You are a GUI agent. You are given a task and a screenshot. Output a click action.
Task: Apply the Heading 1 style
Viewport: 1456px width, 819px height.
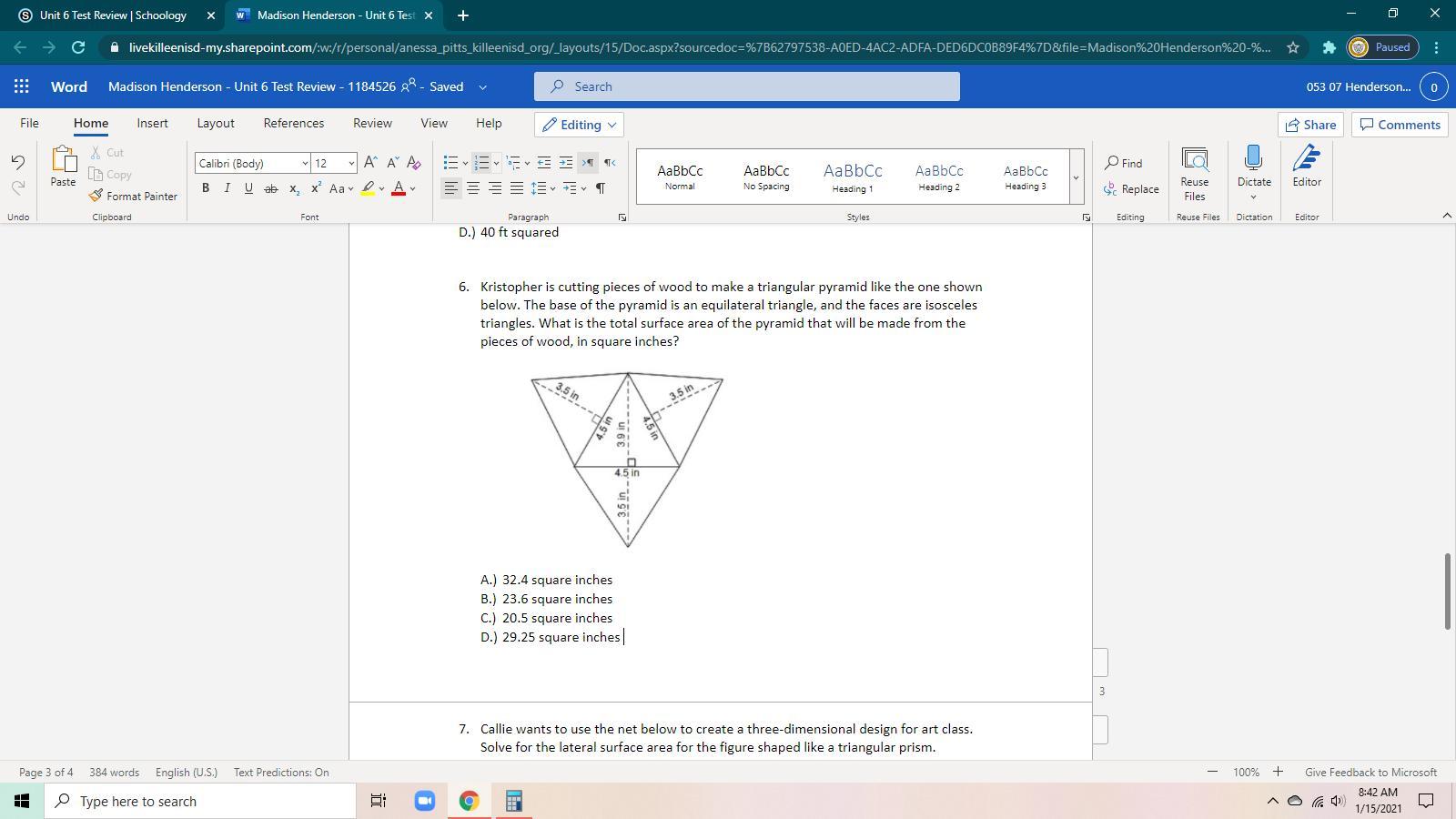pos(853,177)
